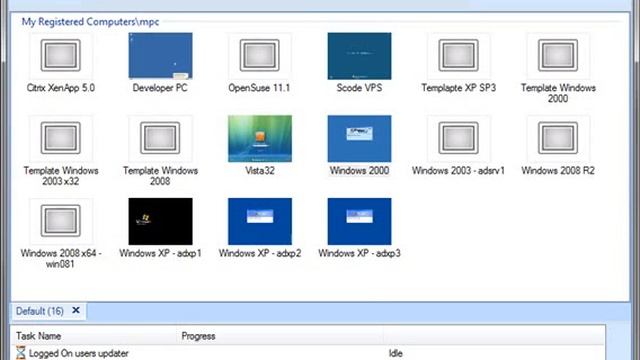The height and width of the screenshot is (360, 640).
Task: Click the Citrix XenApp 5.0 label
Action: [60, 88]
